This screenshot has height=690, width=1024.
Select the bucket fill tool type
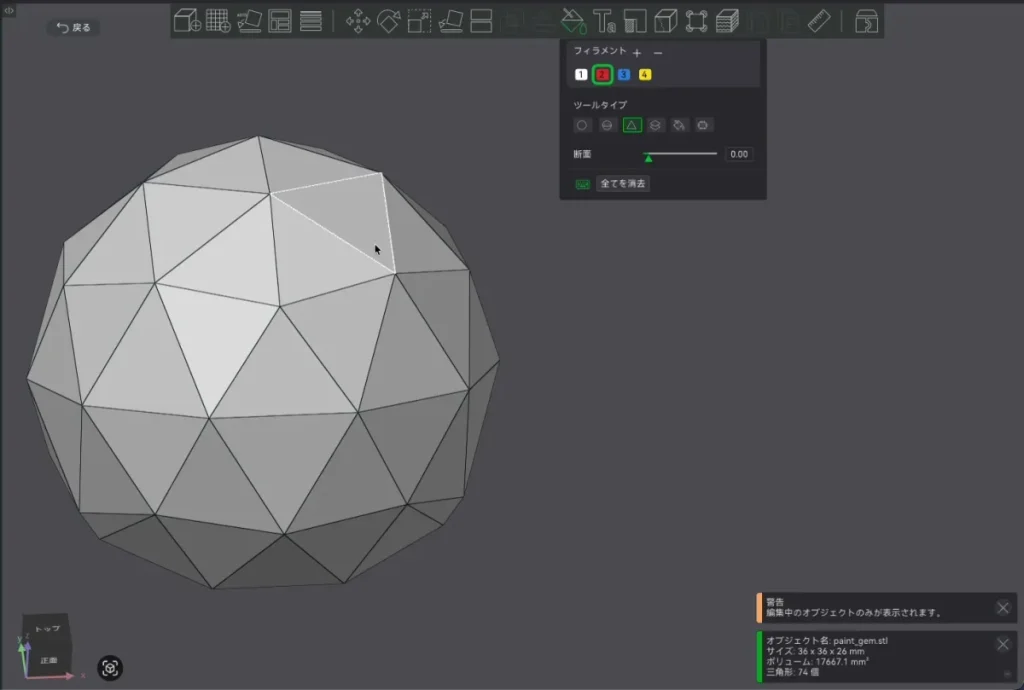(679, 125)
